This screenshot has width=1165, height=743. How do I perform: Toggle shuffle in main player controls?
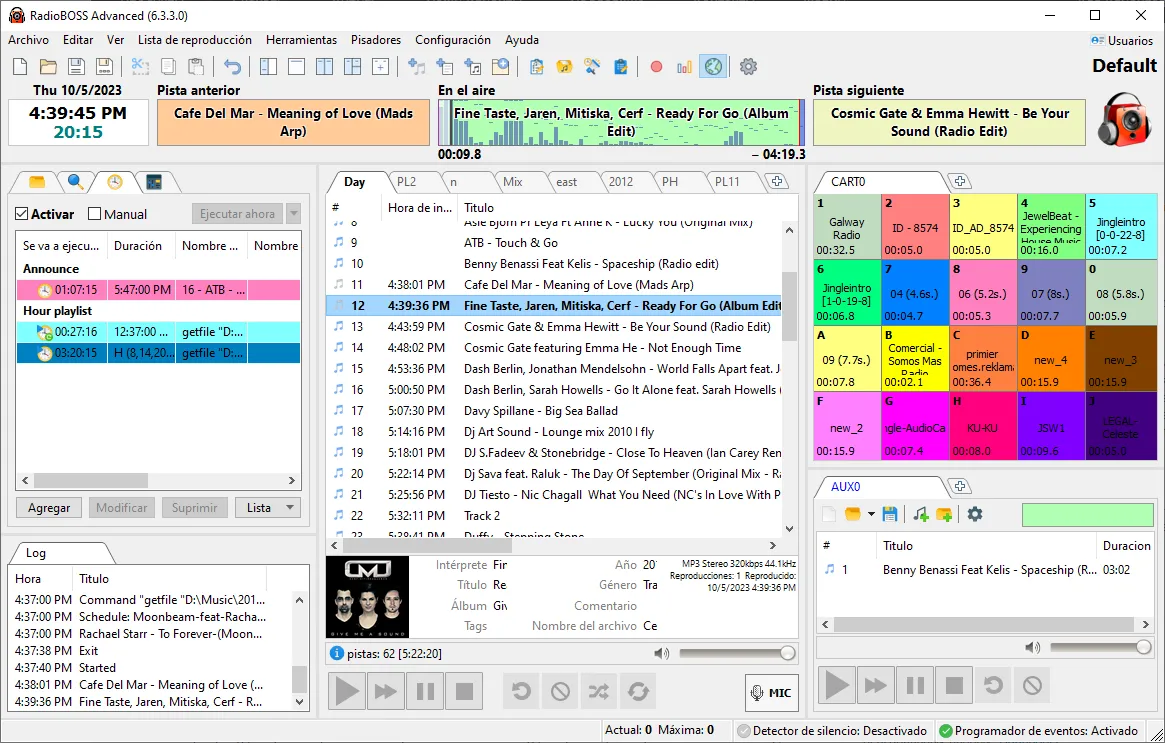[599, 692]
